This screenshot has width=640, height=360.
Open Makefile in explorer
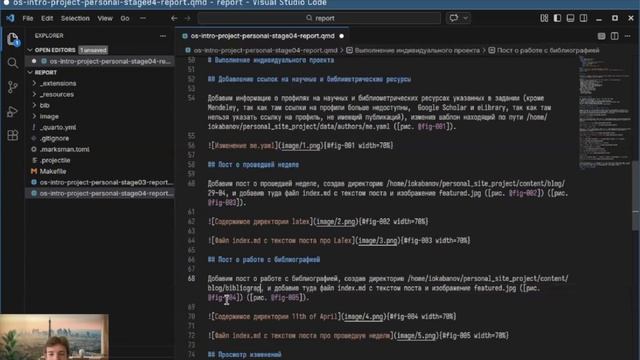(53, 171)
